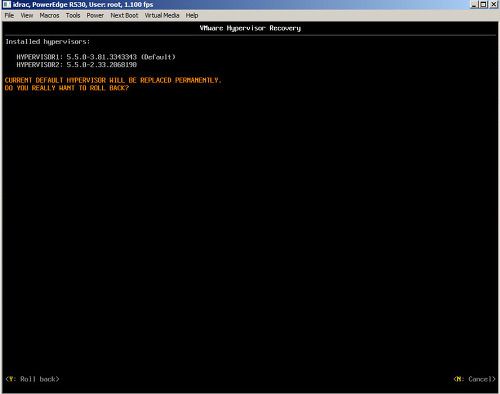Close the iDRAC console window
500x394 pixels.
click(494, 5)
